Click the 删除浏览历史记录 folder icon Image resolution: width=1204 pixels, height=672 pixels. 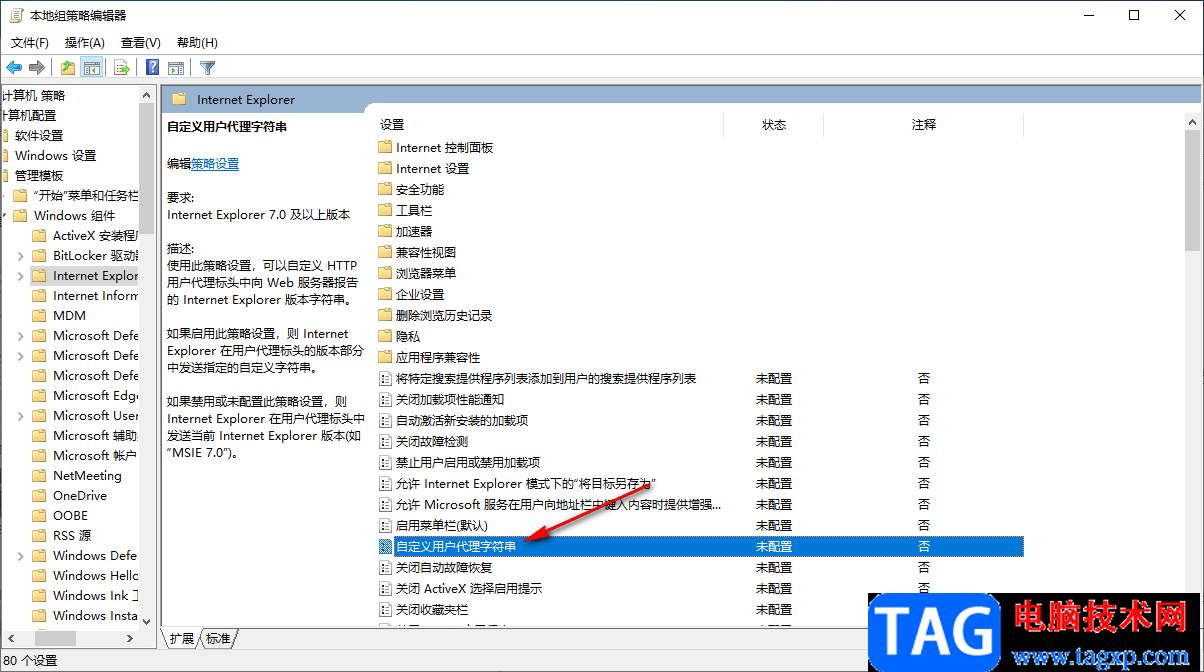click(385, 315)
